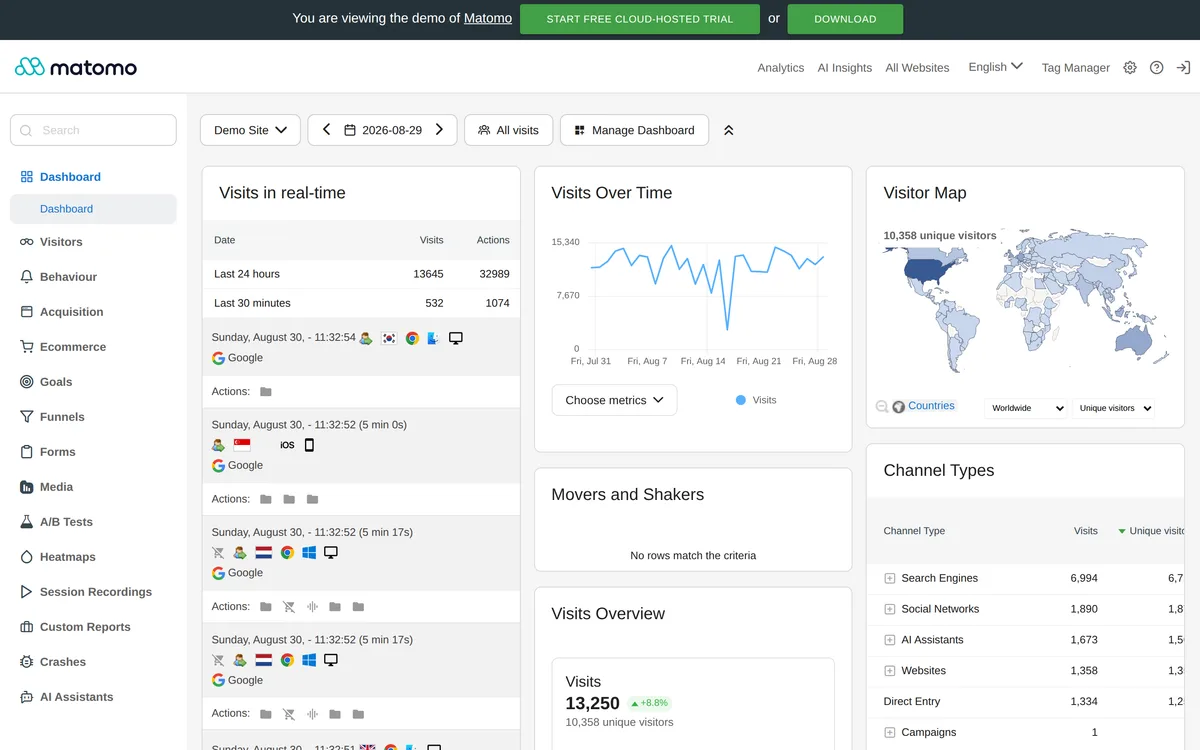Click desktop device icon in 11:32:54 visit
Image resolution: width=1200 pixels, height=750 pixels.
(x=456, y=338)
